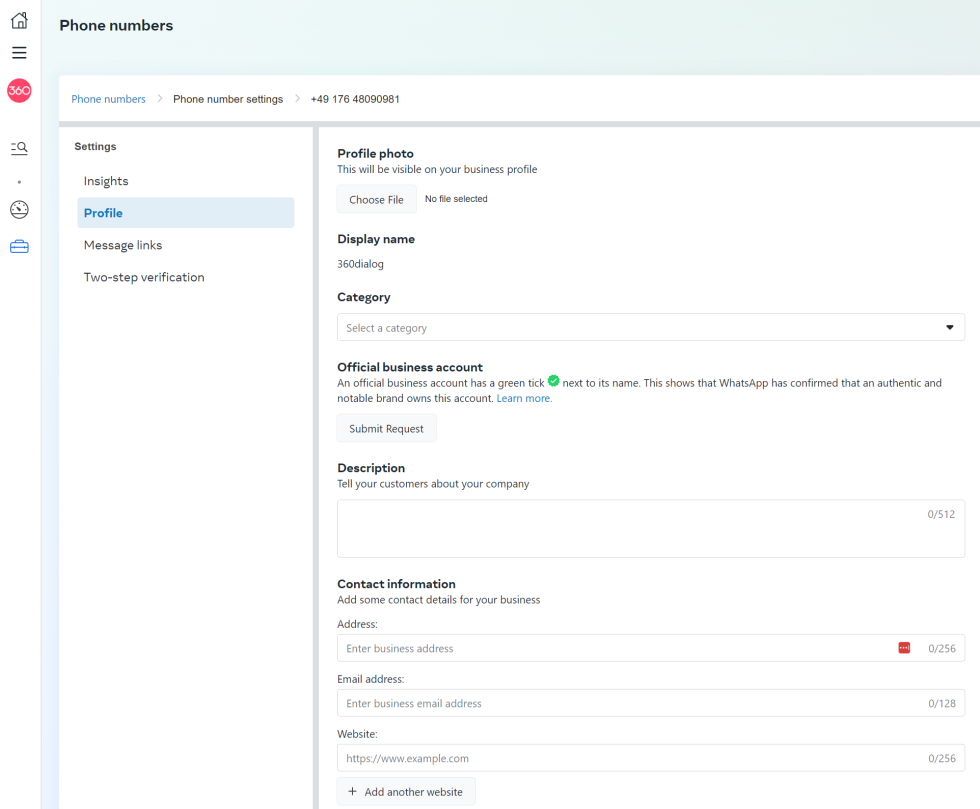Open Two-step verification settings

coord(144,277)
